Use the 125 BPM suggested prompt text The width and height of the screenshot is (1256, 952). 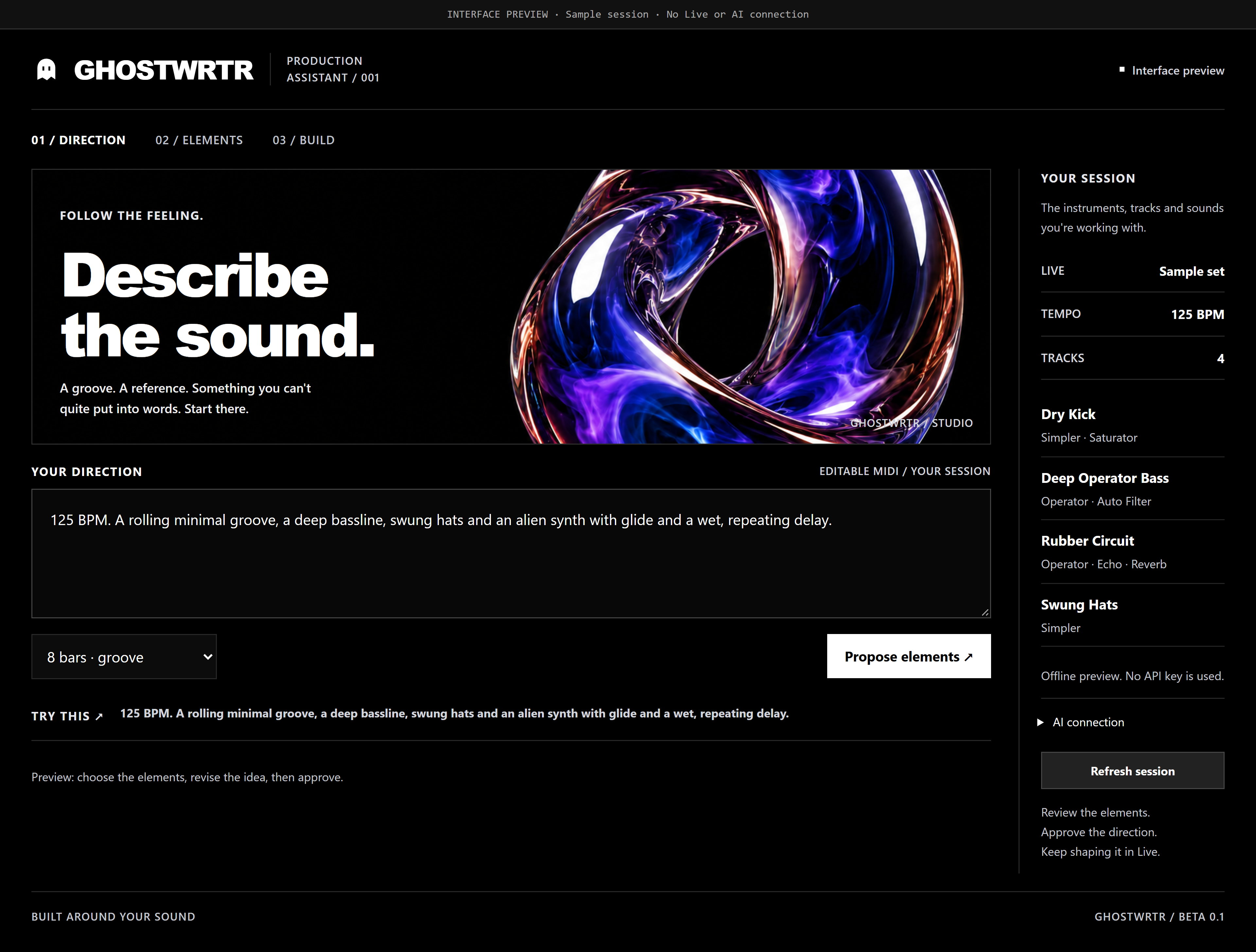point(454,714)
